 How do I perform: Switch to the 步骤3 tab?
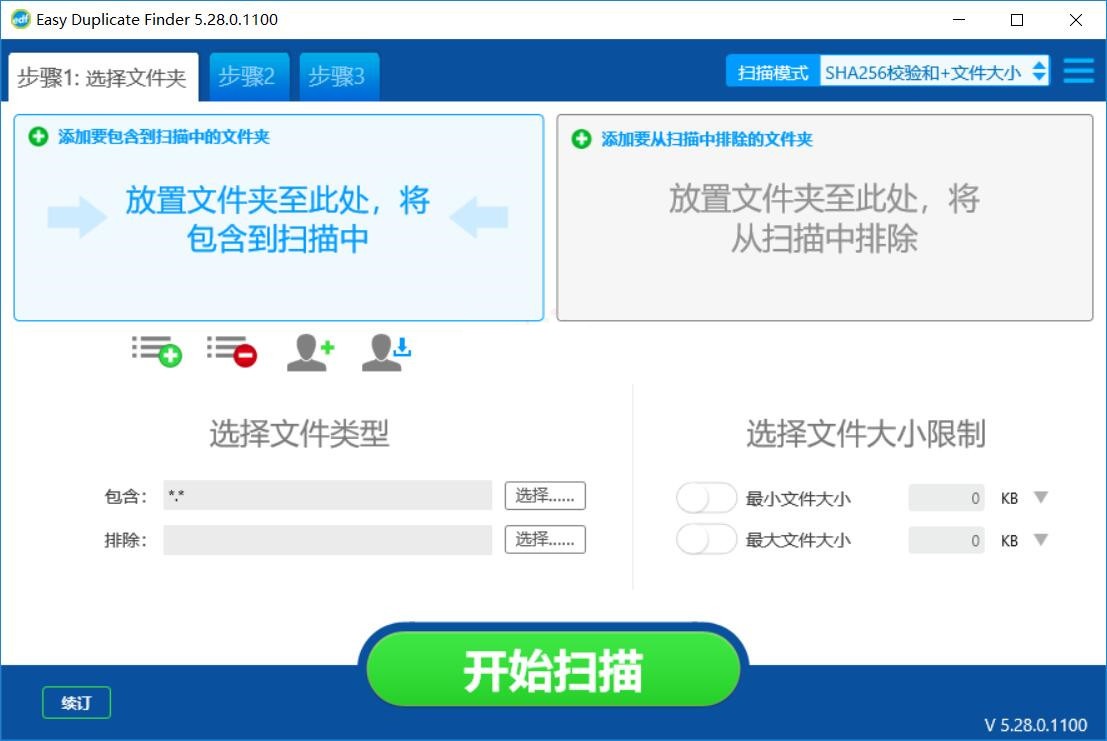pos(338,76)
